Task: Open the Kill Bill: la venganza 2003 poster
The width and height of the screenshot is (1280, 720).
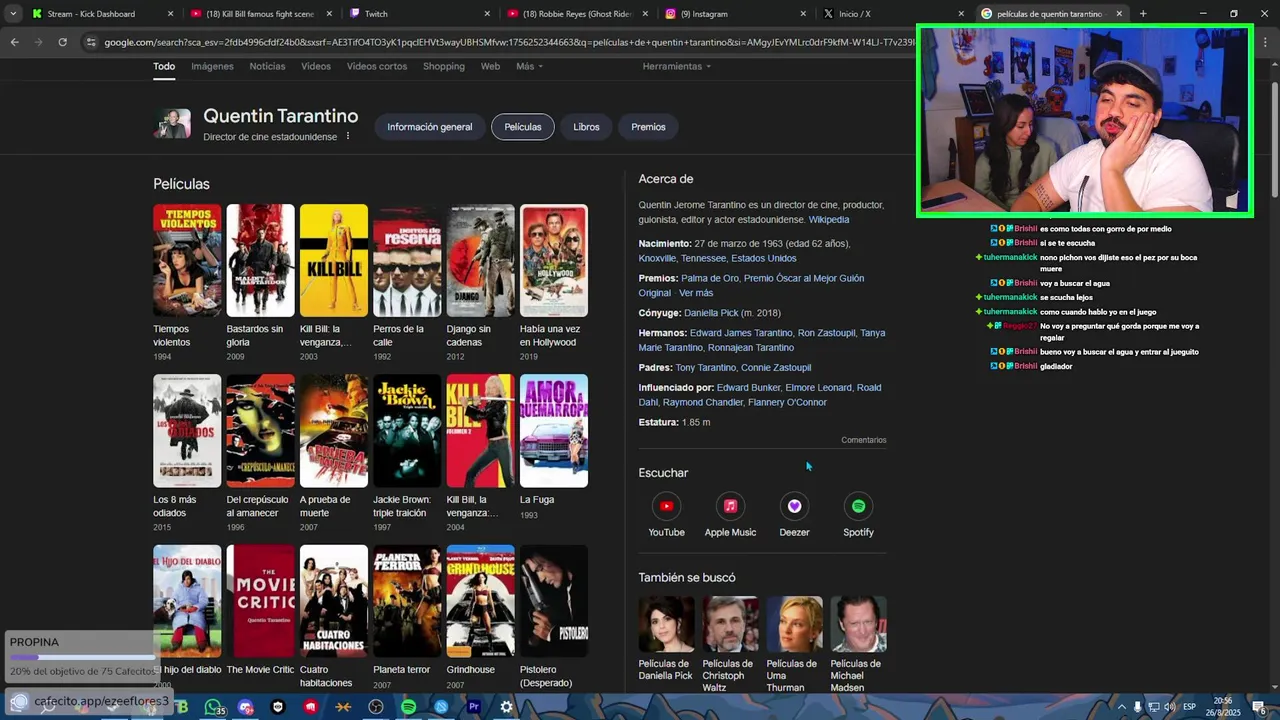Action: (334, 260)
